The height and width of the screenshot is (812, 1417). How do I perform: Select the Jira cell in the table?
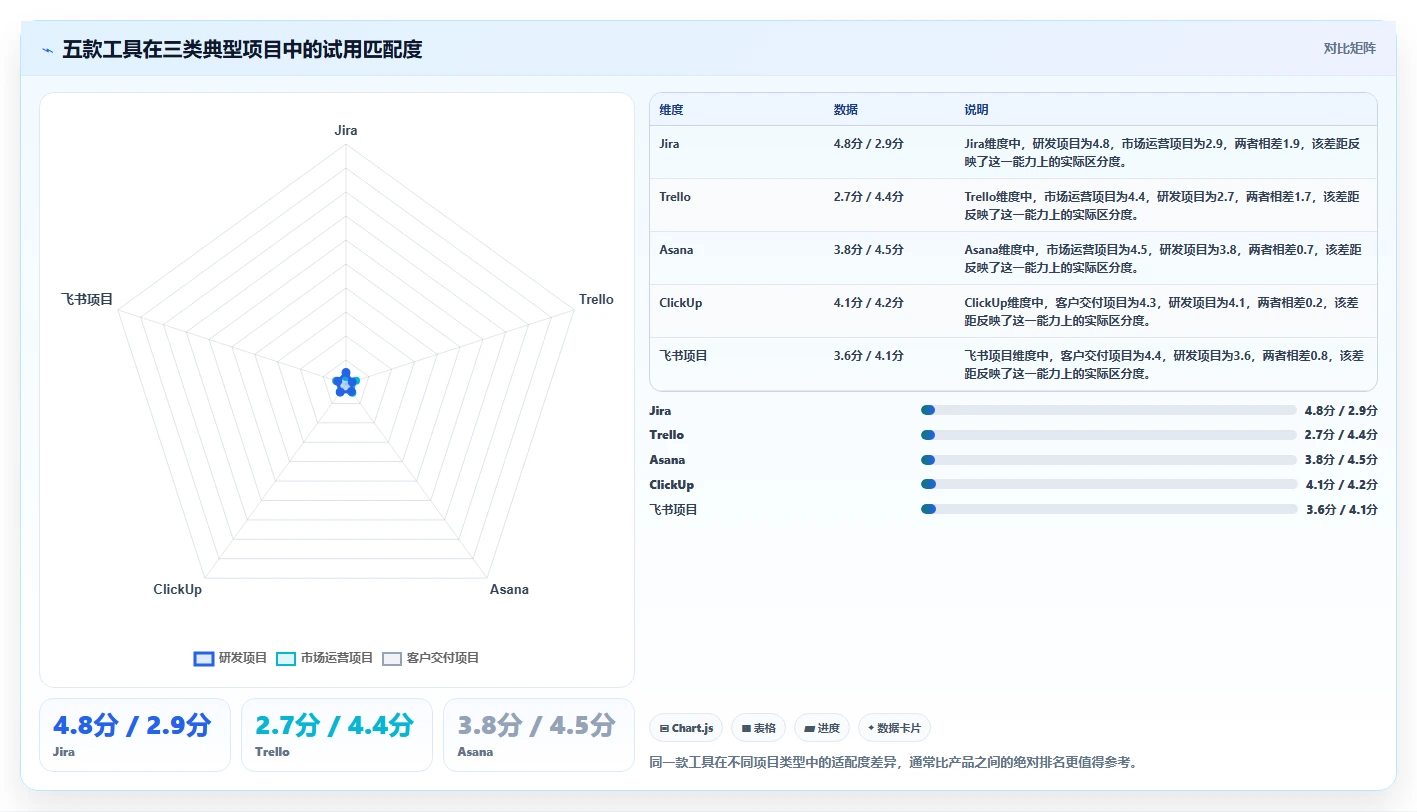tap(670, 144)
